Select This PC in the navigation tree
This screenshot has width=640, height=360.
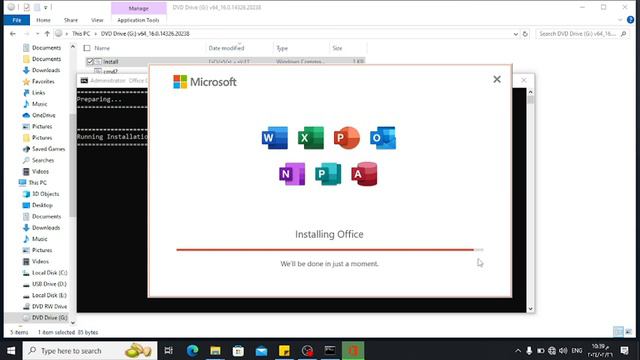click(37, 183)
